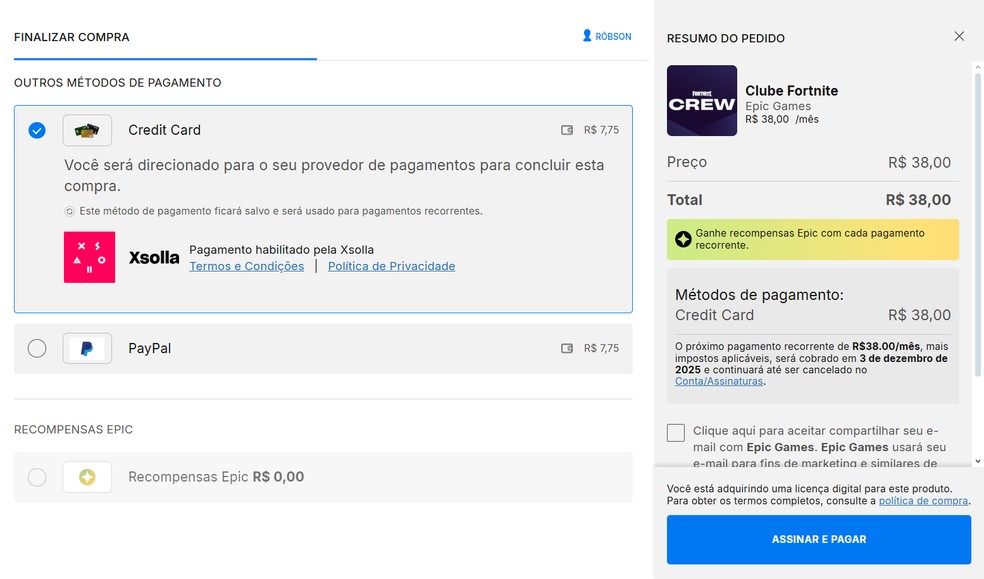
Task: Click the Xsolla pink logo image
Action: 89,257
